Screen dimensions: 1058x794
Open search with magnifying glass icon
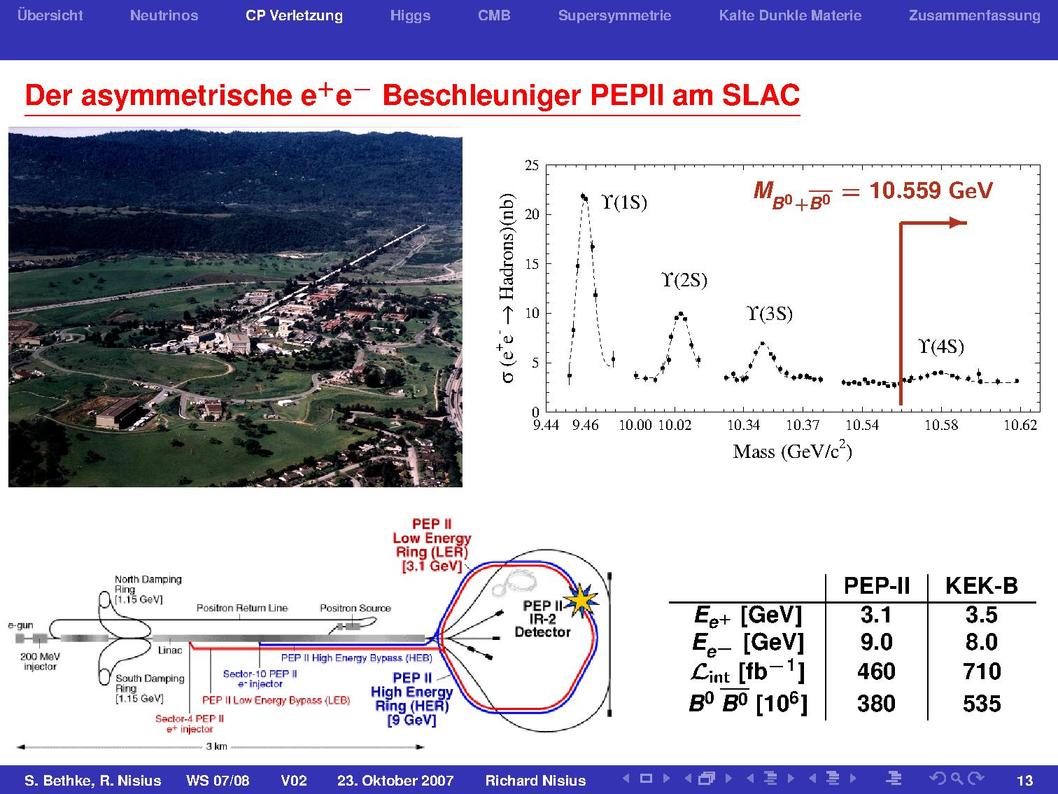(956, 778)
